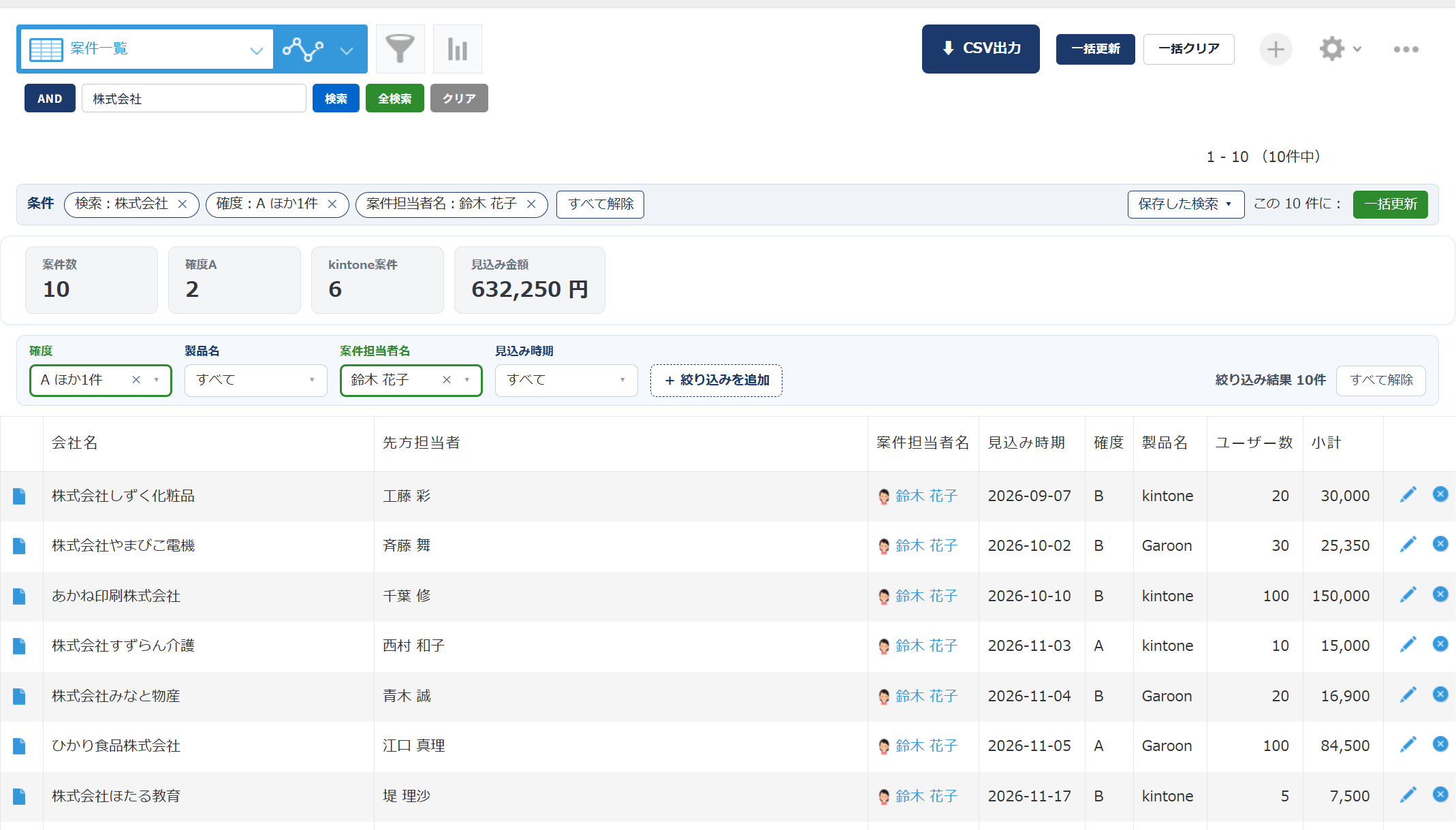Delete the 株式会社みなと物産 record
The image size is (1456, 830).
click(x=1440, y=695)
